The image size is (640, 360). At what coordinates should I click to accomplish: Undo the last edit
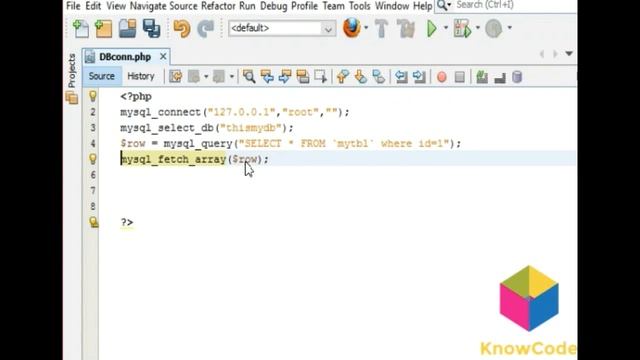pyautogui.click(x=182, y=29)
